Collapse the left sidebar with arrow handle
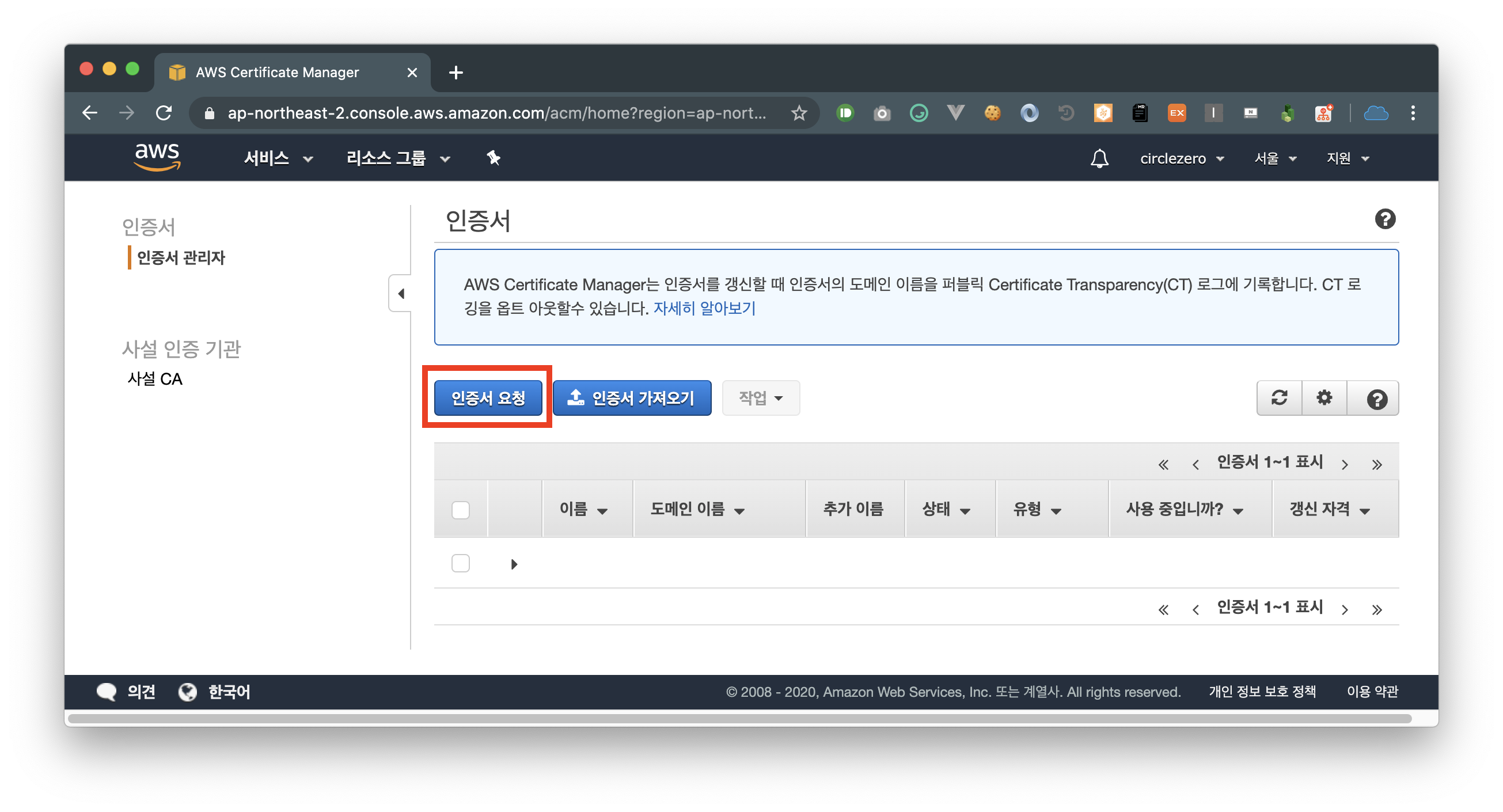 click(401, 294)
